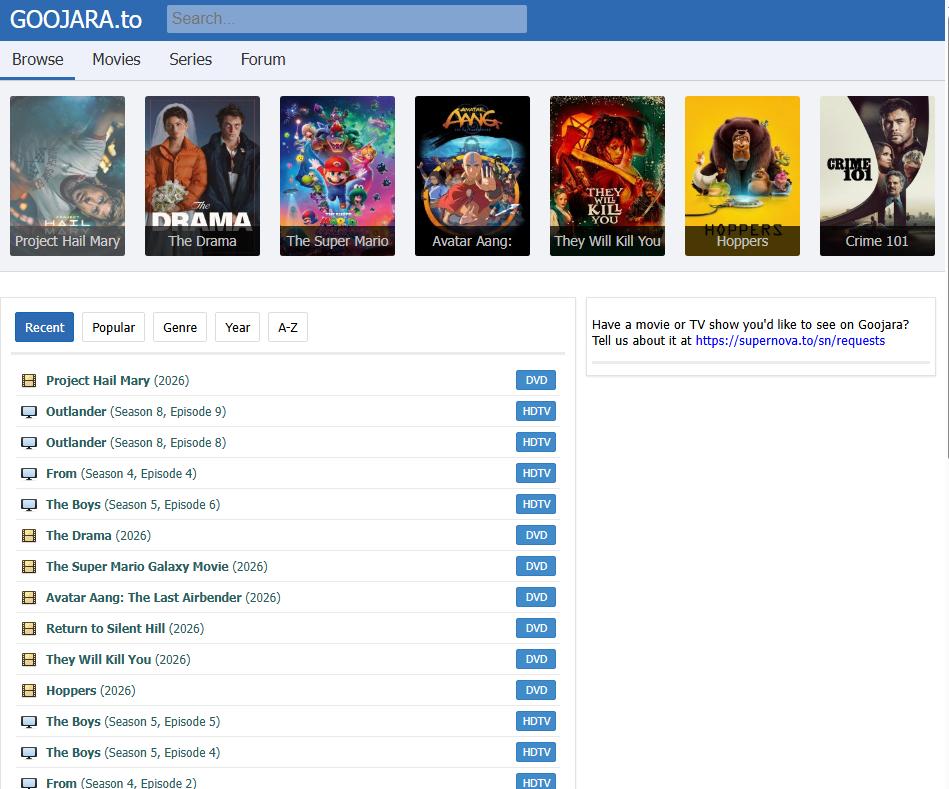949x789 pixels.
Task: Open They Will Kill You (2026) list link
Action: [118, 660]
